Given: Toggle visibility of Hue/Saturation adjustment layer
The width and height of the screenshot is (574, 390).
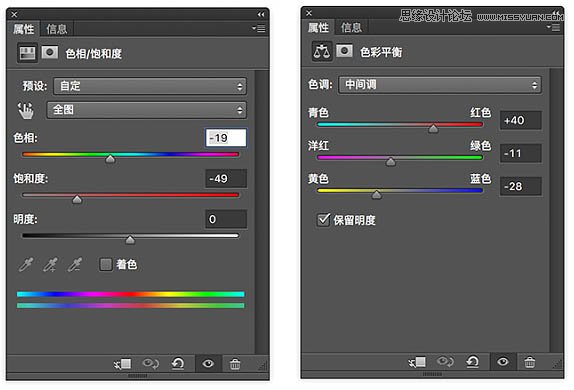Looking at the screenshot, I should [208, 363].
